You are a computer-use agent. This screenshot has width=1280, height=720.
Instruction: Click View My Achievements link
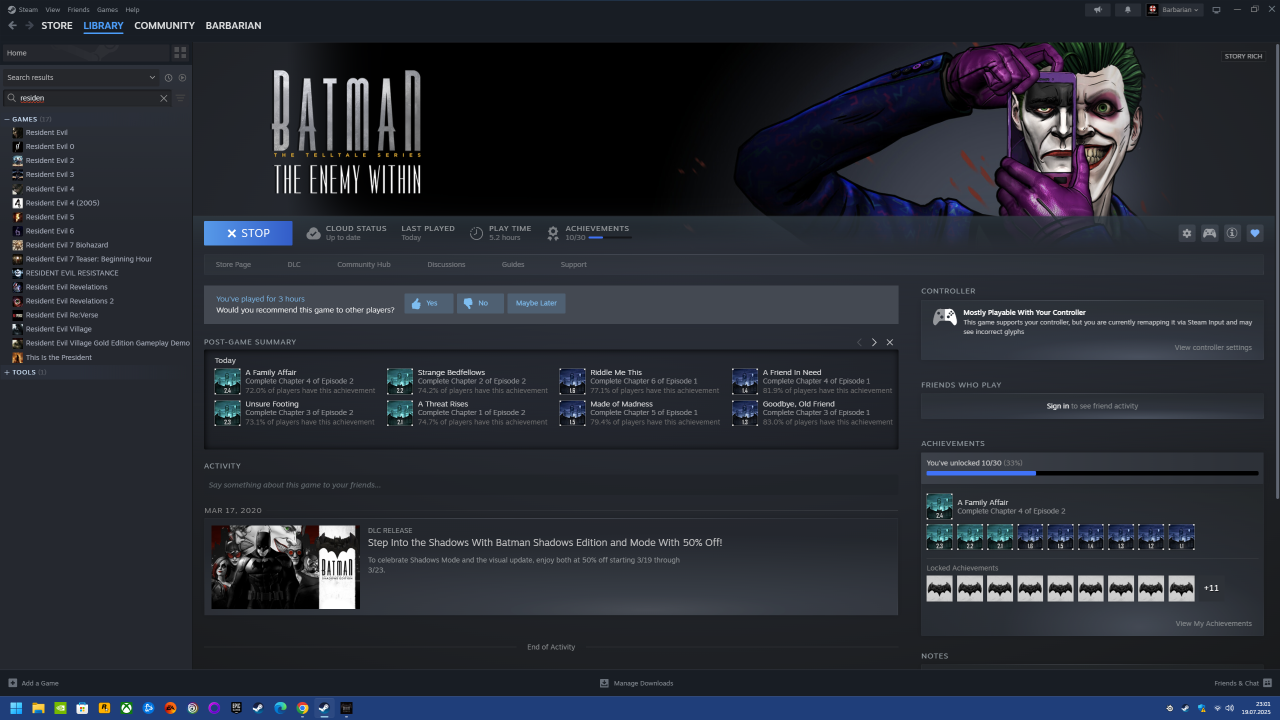1213,623
